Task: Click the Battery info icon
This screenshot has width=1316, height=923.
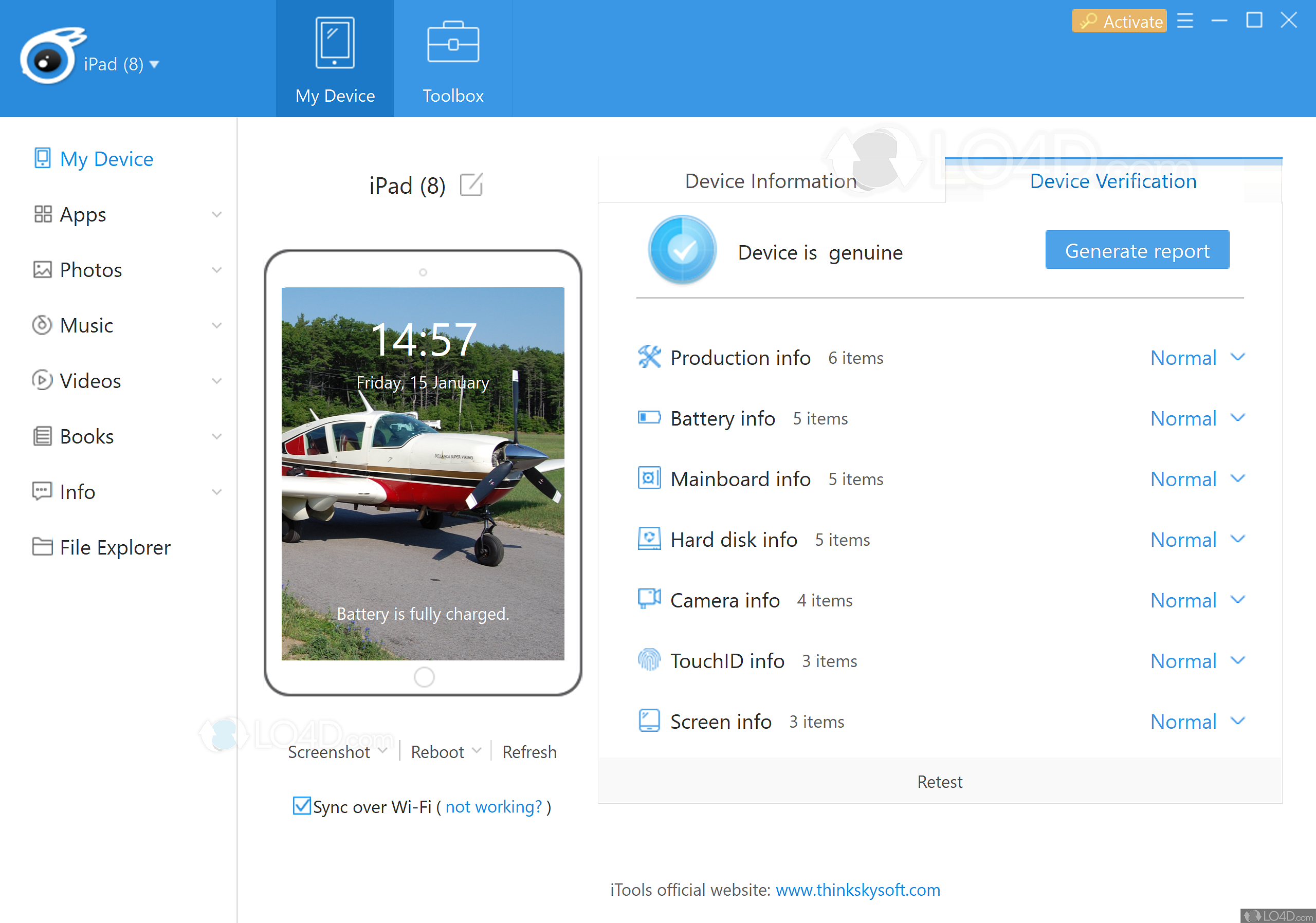Action: [649, 418]
